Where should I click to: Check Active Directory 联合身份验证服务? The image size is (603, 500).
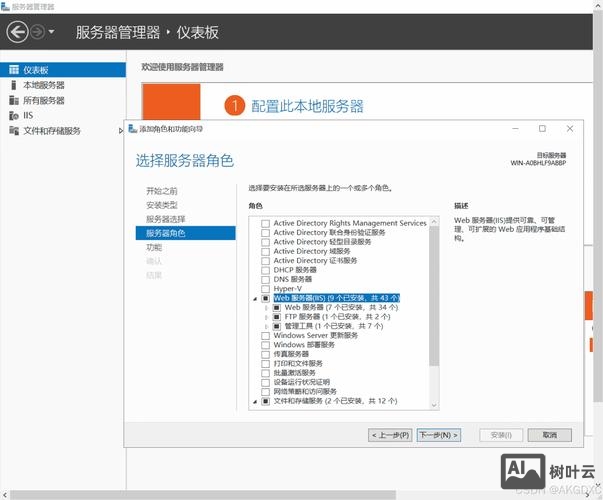265,233
